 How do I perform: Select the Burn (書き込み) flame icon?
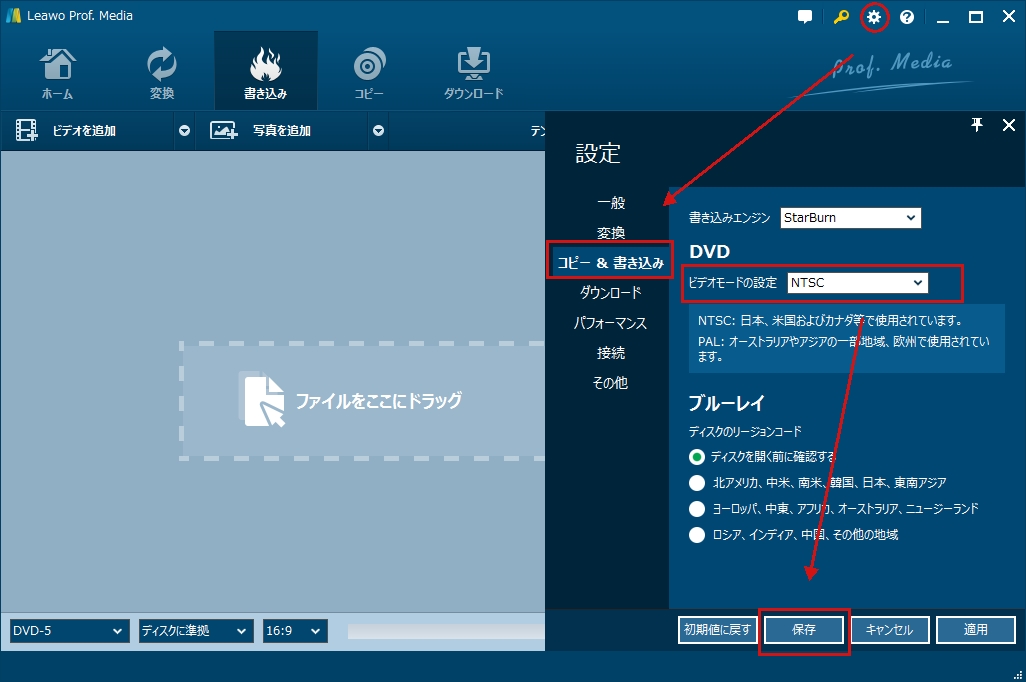click(x=266, y=64)
